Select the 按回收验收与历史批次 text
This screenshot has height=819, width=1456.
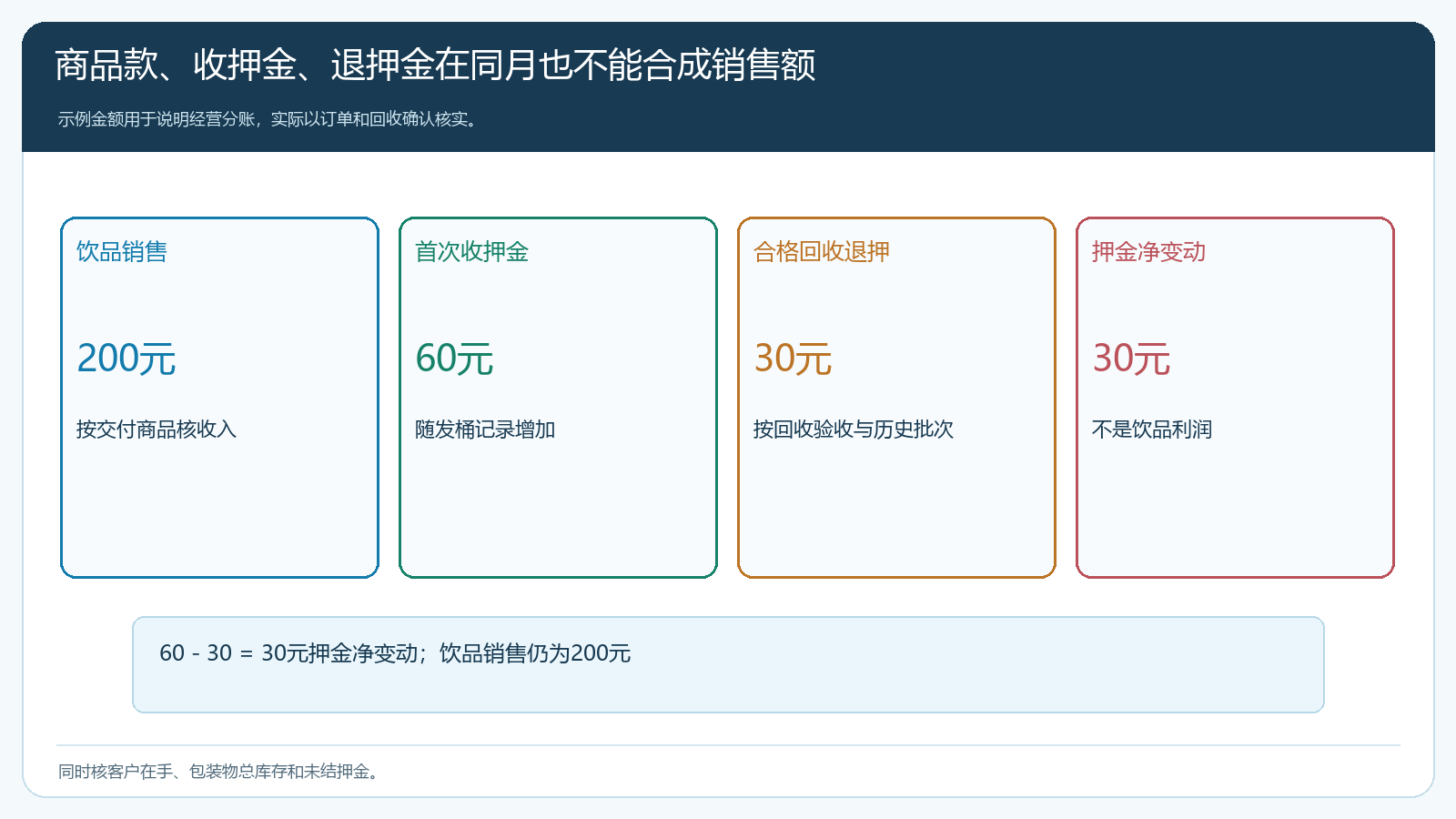(854, 430)
